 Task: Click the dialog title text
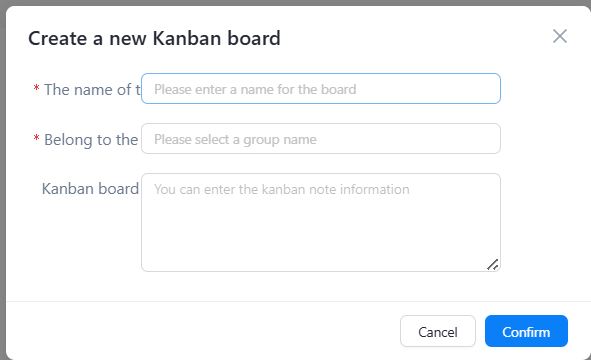[154, 38]
